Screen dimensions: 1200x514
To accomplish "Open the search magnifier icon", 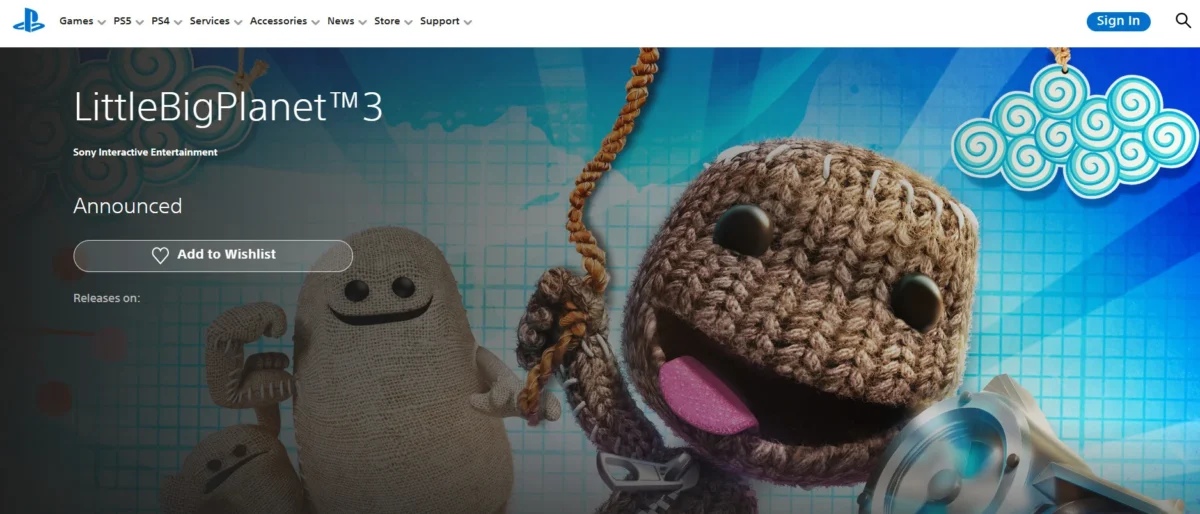I will pyautogui.click(x=1182, y=21).
